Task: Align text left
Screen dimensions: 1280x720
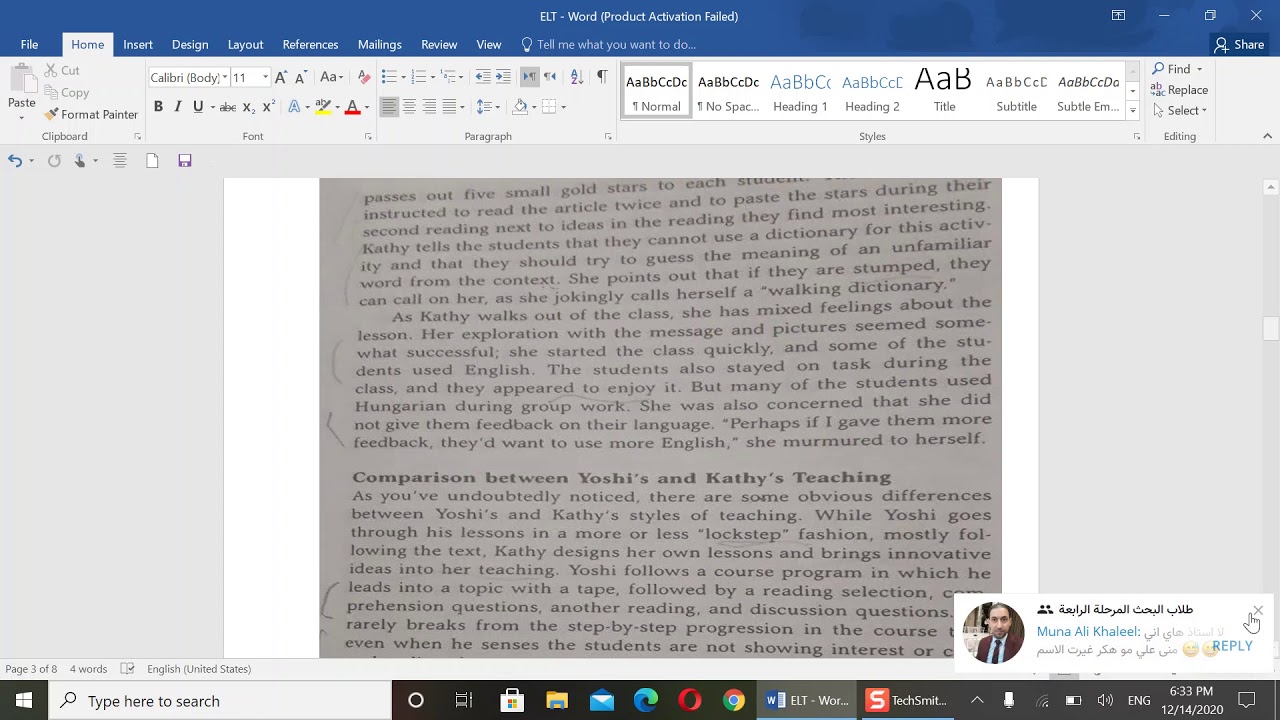Action: (x=389, y=107)
